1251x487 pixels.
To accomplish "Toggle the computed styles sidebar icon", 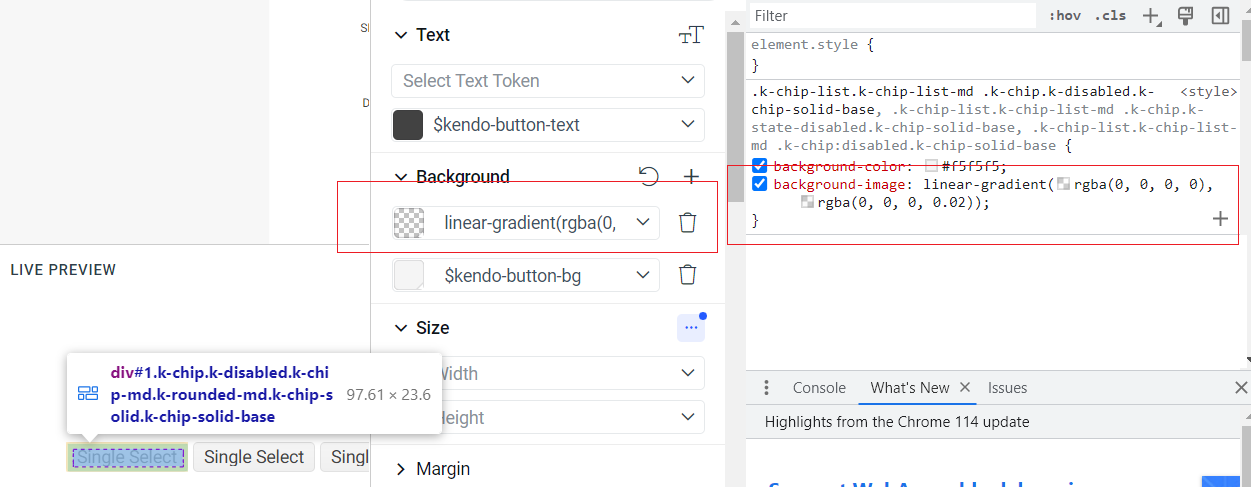I will 1220,16.
